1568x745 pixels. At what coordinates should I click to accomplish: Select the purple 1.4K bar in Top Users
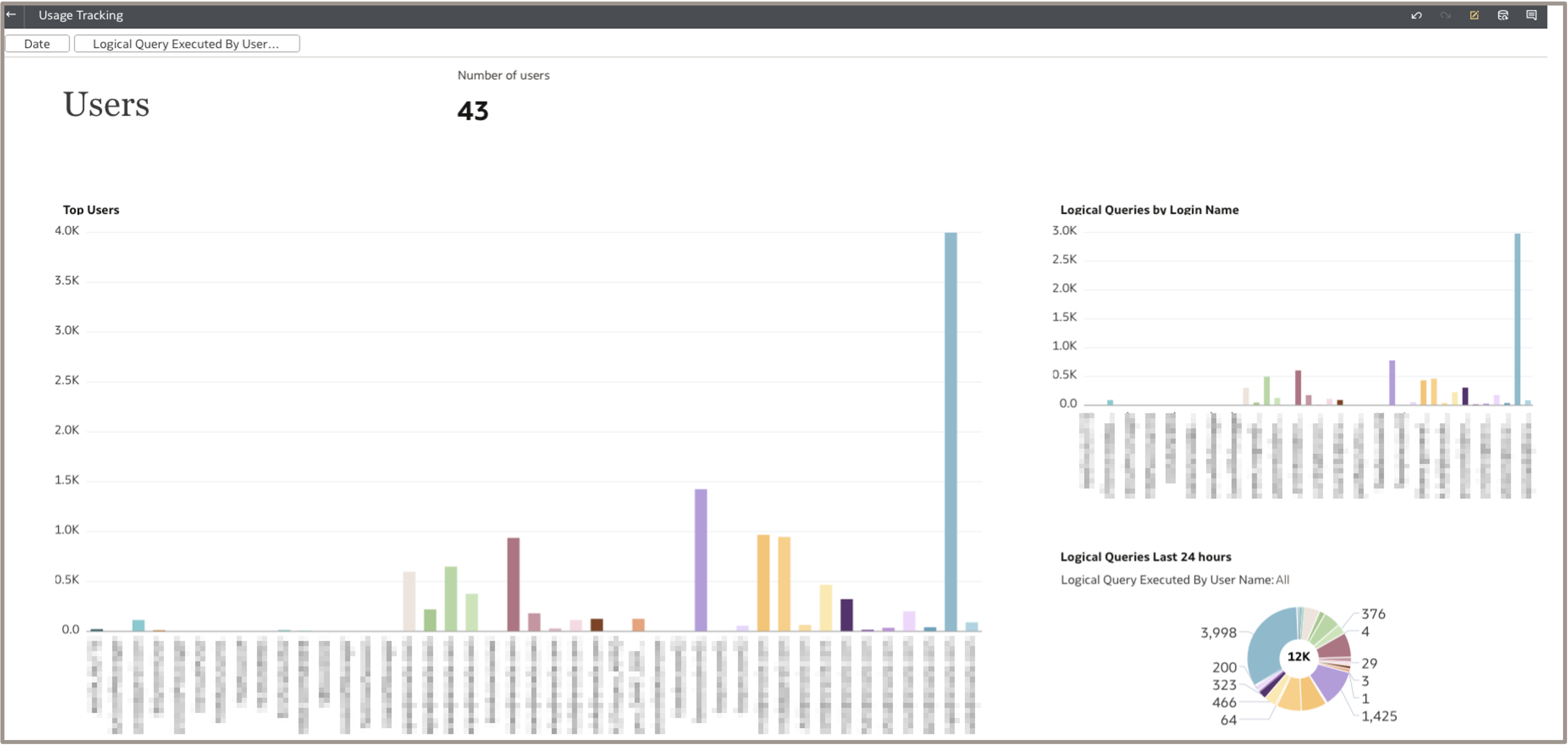coord(701,560)
